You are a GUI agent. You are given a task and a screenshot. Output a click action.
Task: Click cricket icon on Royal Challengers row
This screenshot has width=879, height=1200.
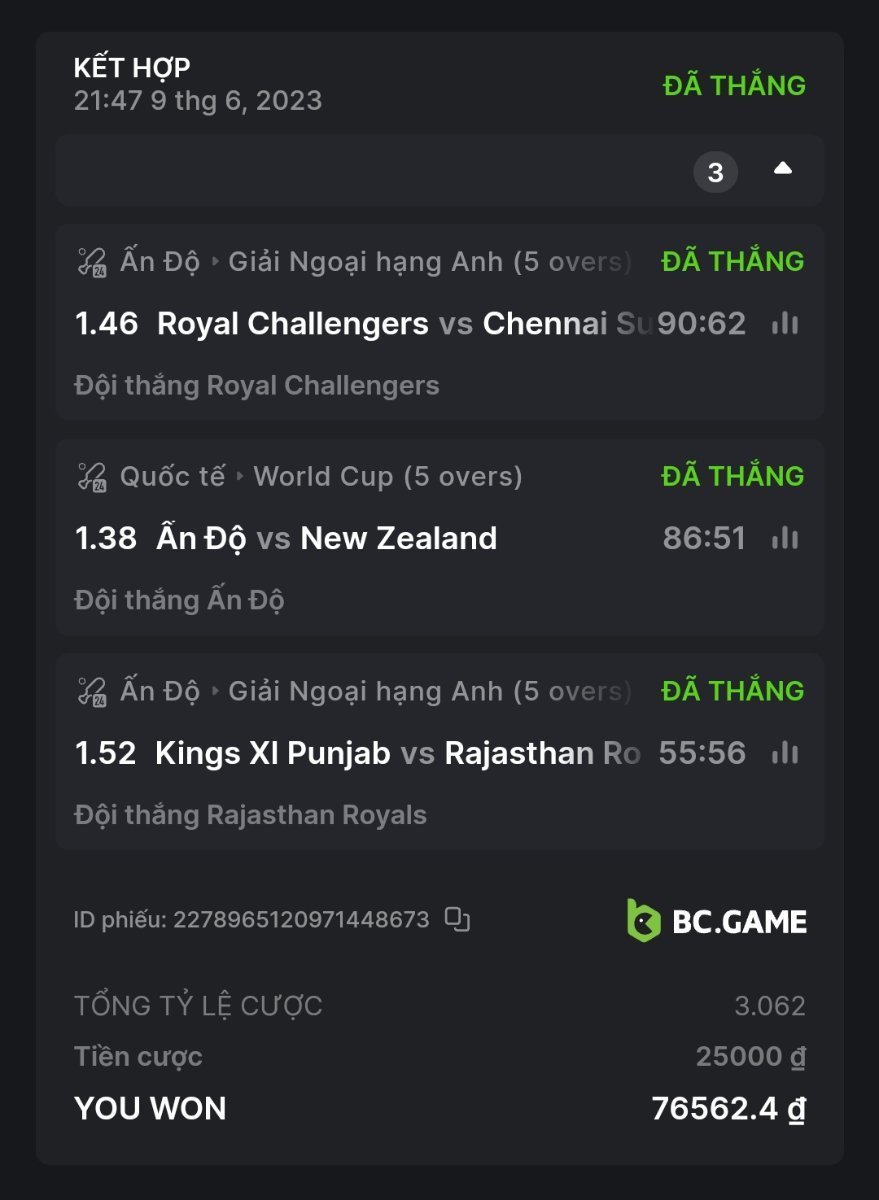pyautogui.click(x=92, y=262)
